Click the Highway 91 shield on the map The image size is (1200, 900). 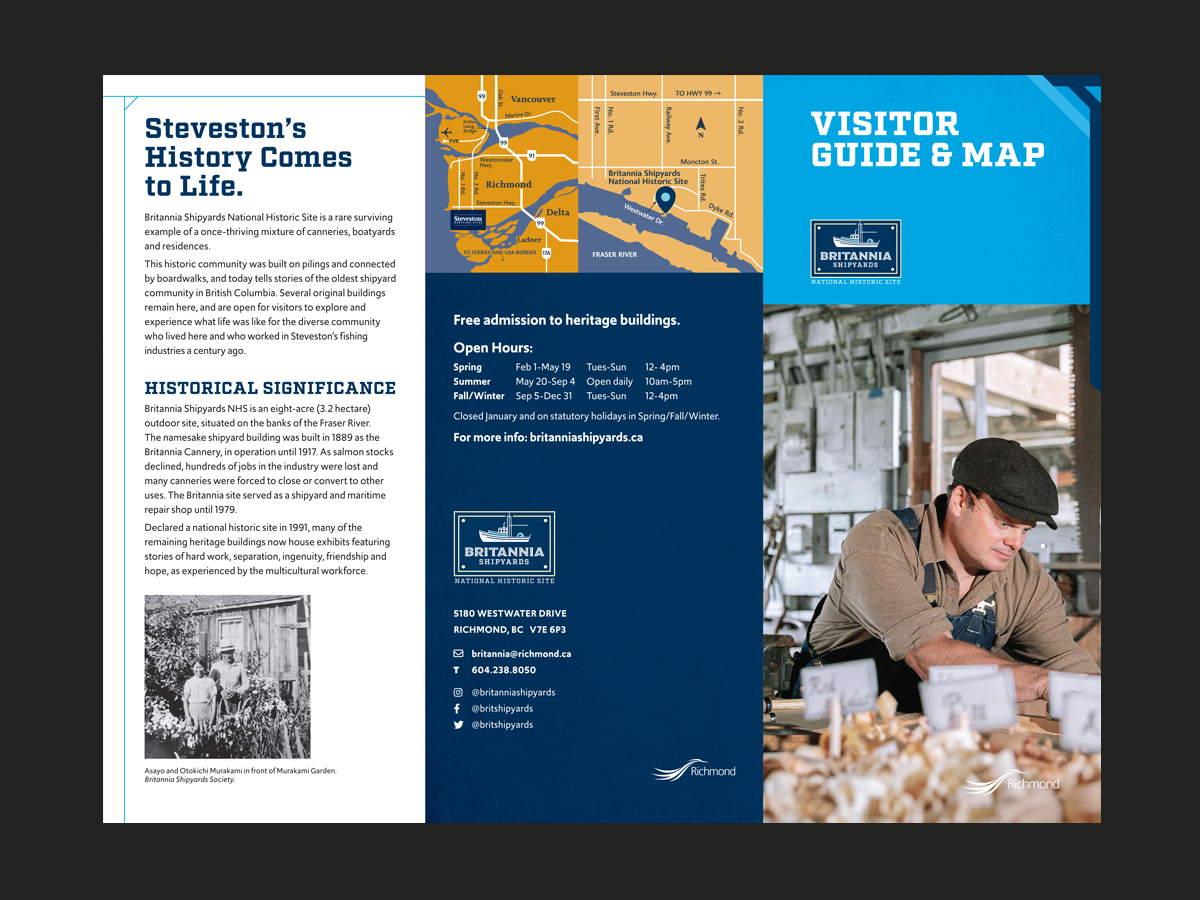coord(531,156)
